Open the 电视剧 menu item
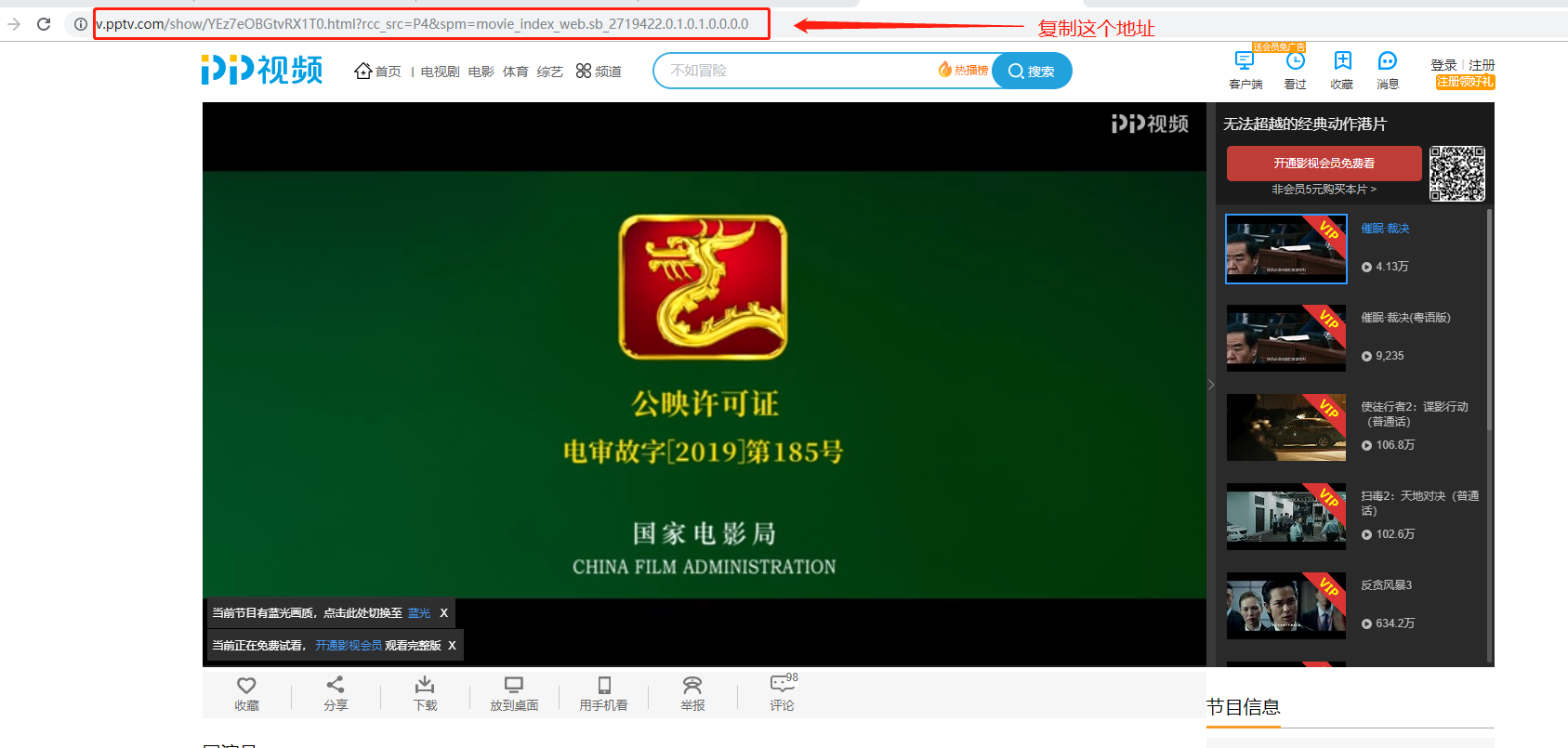 click(440, 72)
